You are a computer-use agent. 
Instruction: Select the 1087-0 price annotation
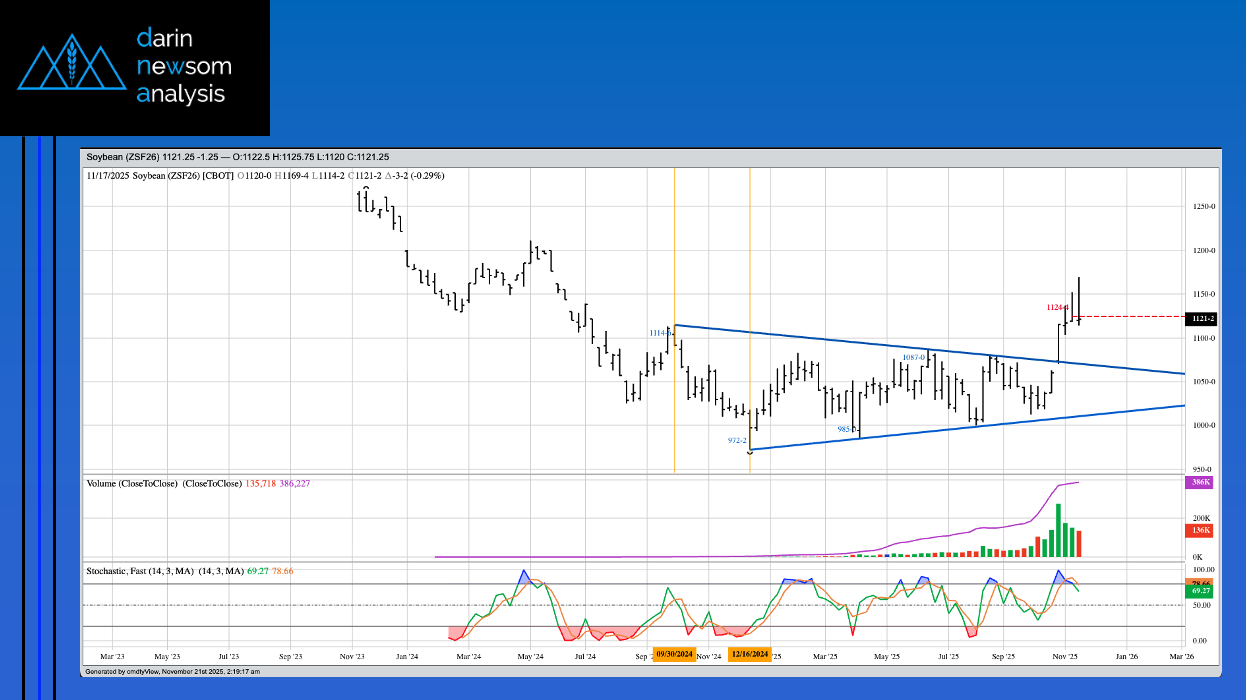(913, 357)
